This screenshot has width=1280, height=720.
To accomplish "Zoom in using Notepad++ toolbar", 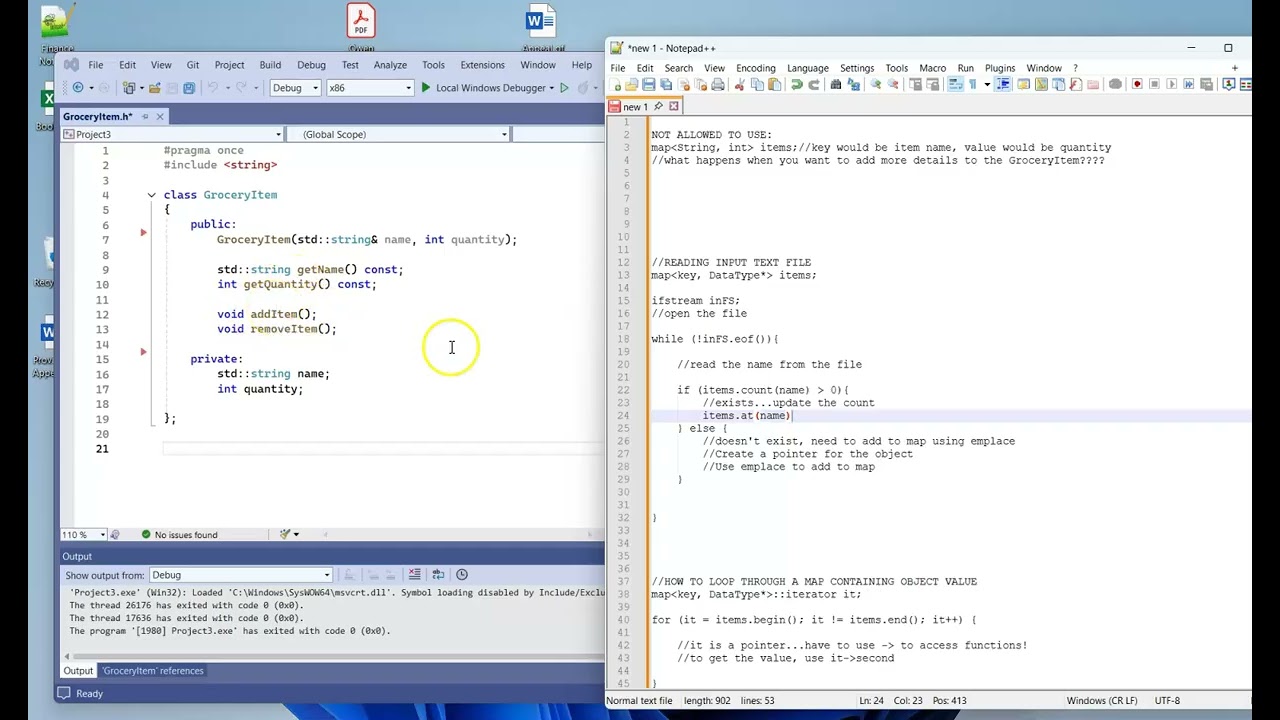I will [876, 85].
